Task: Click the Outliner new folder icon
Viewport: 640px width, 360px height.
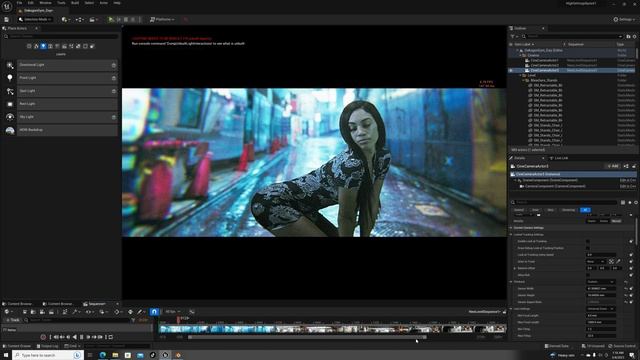Action: [x=628, y=36]
